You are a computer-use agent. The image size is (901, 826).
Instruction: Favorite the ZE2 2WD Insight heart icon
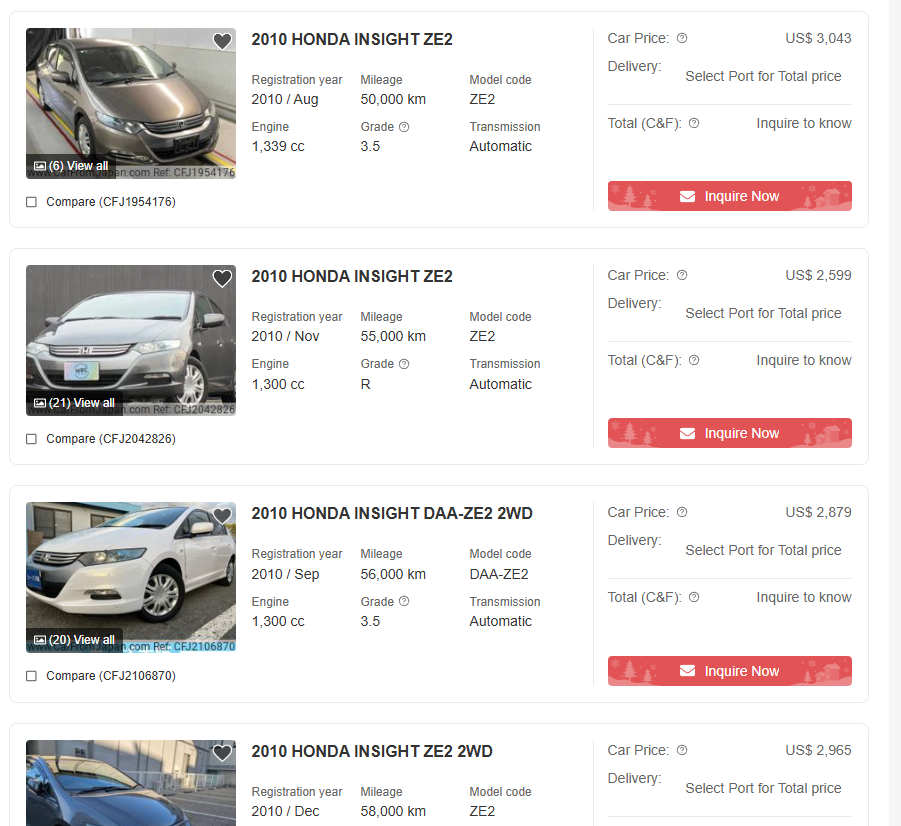[x=222, y=753]
